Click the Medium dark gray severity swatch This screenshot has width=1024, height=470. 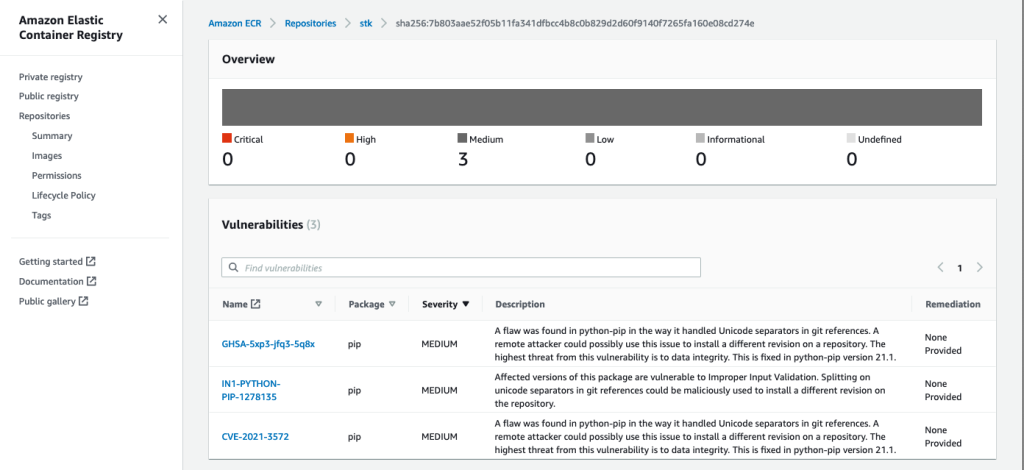tap(462, 138)
